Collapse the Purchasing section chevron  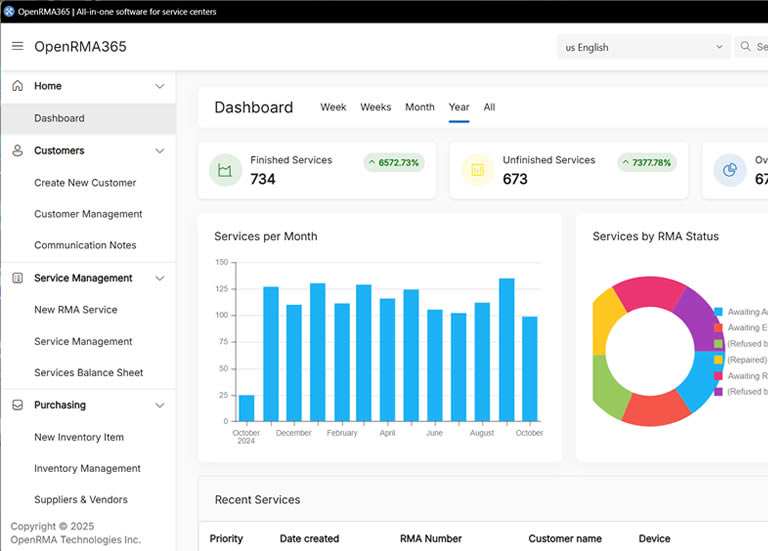(159, 405)
